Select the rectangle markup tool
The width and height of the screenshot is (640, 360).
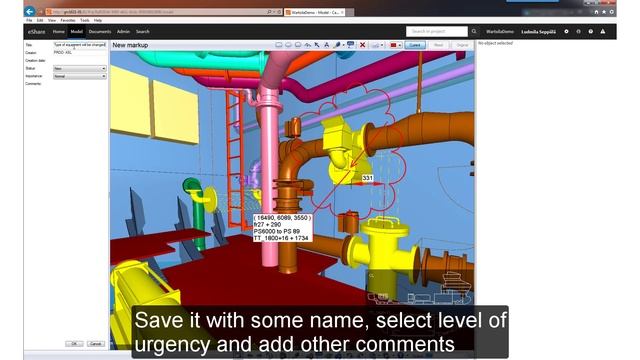[x=279, y=45]
